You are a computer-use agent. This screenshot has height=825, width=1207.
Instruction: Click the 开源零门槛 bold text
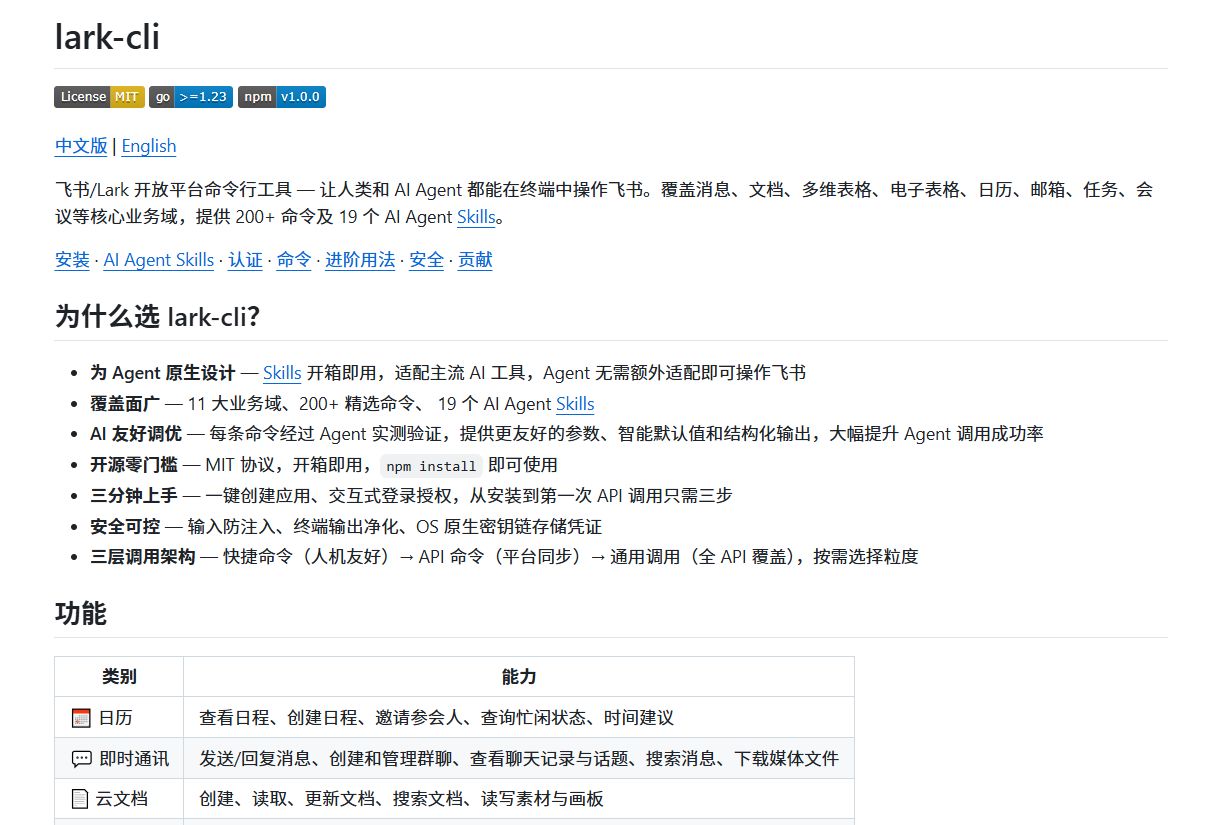point(134,465)
